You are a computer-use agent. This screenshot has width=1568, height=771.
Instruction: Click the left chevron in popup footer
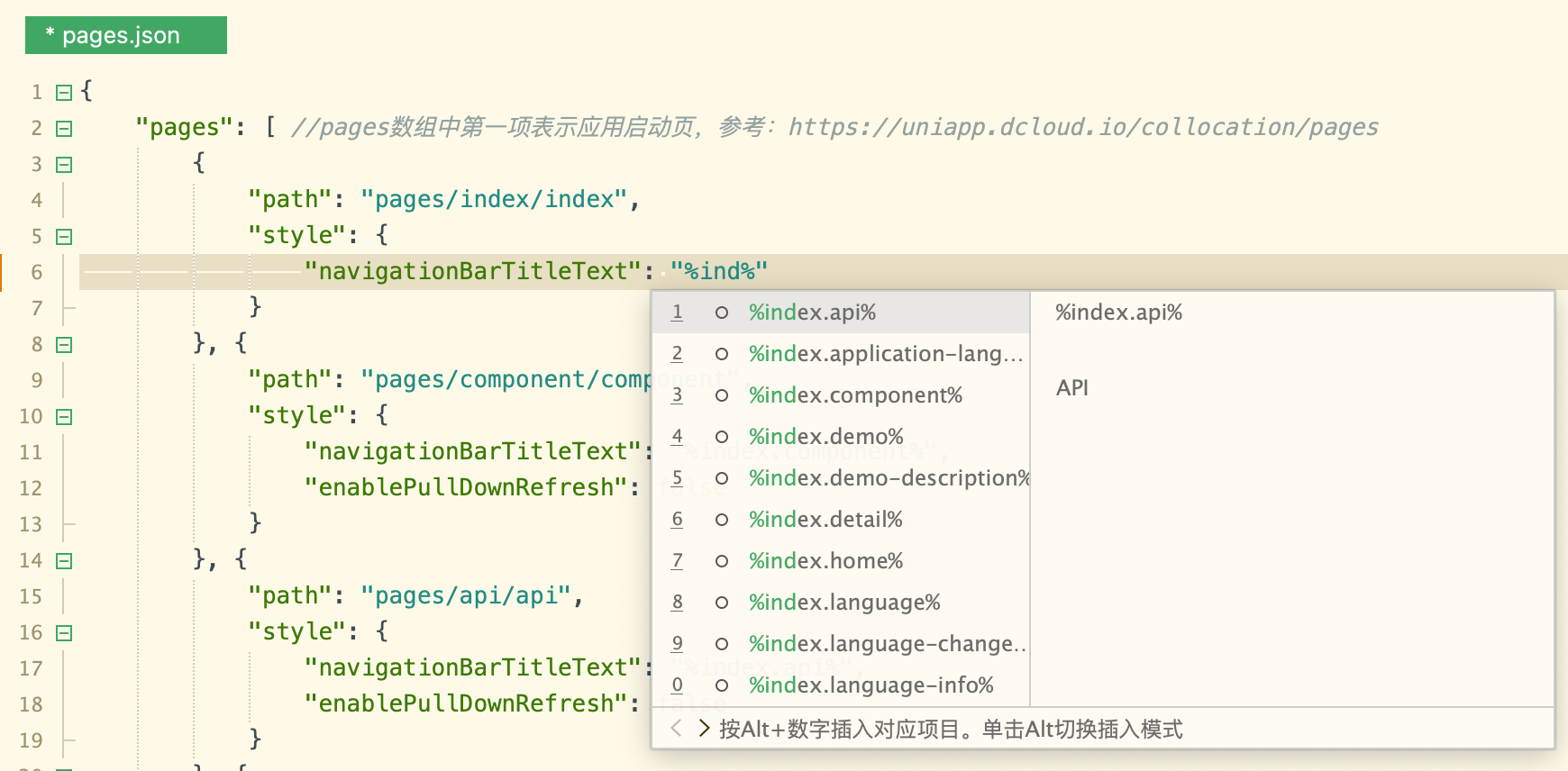pyautogui.click(x=676, y=728)
